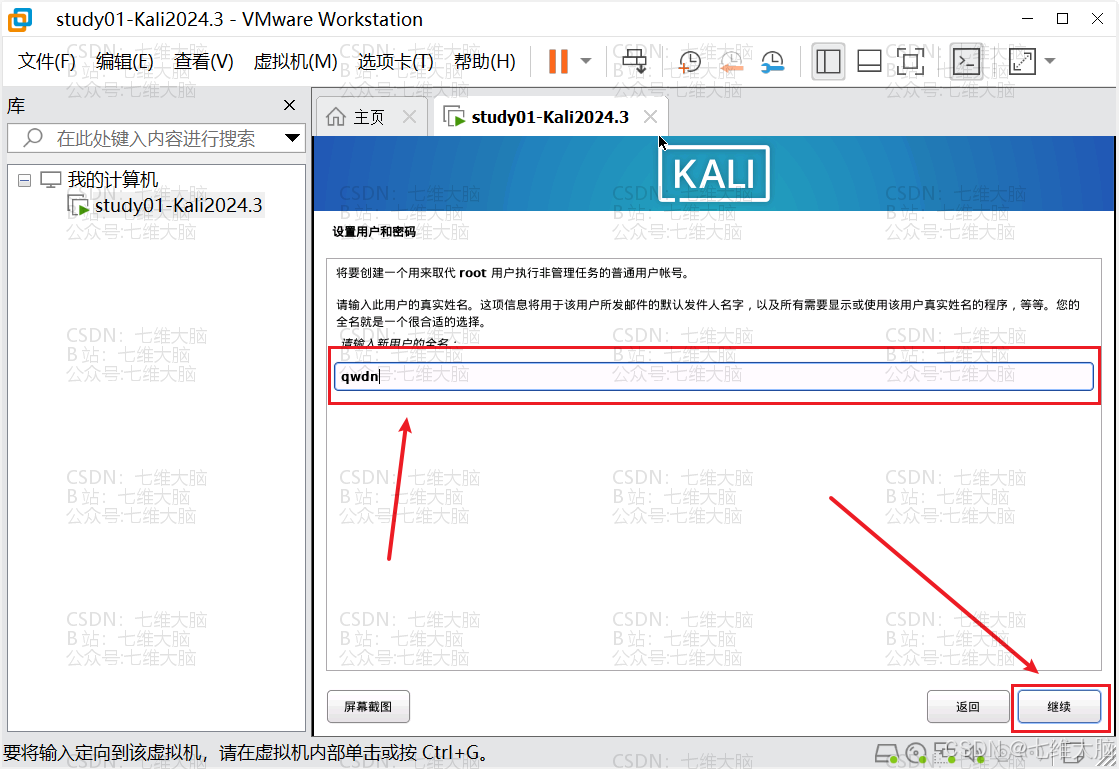Screen dimensions: 1119x769
Task: Select study01-Kali2024.3 in the library tree
Action: (x=178, y=205)
